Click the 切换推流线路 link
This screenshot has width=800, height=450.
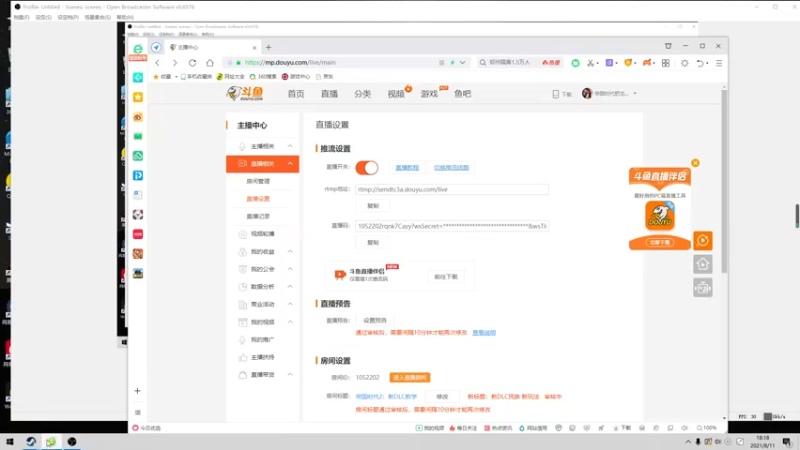pyautogui.click(x=451, y=167)
